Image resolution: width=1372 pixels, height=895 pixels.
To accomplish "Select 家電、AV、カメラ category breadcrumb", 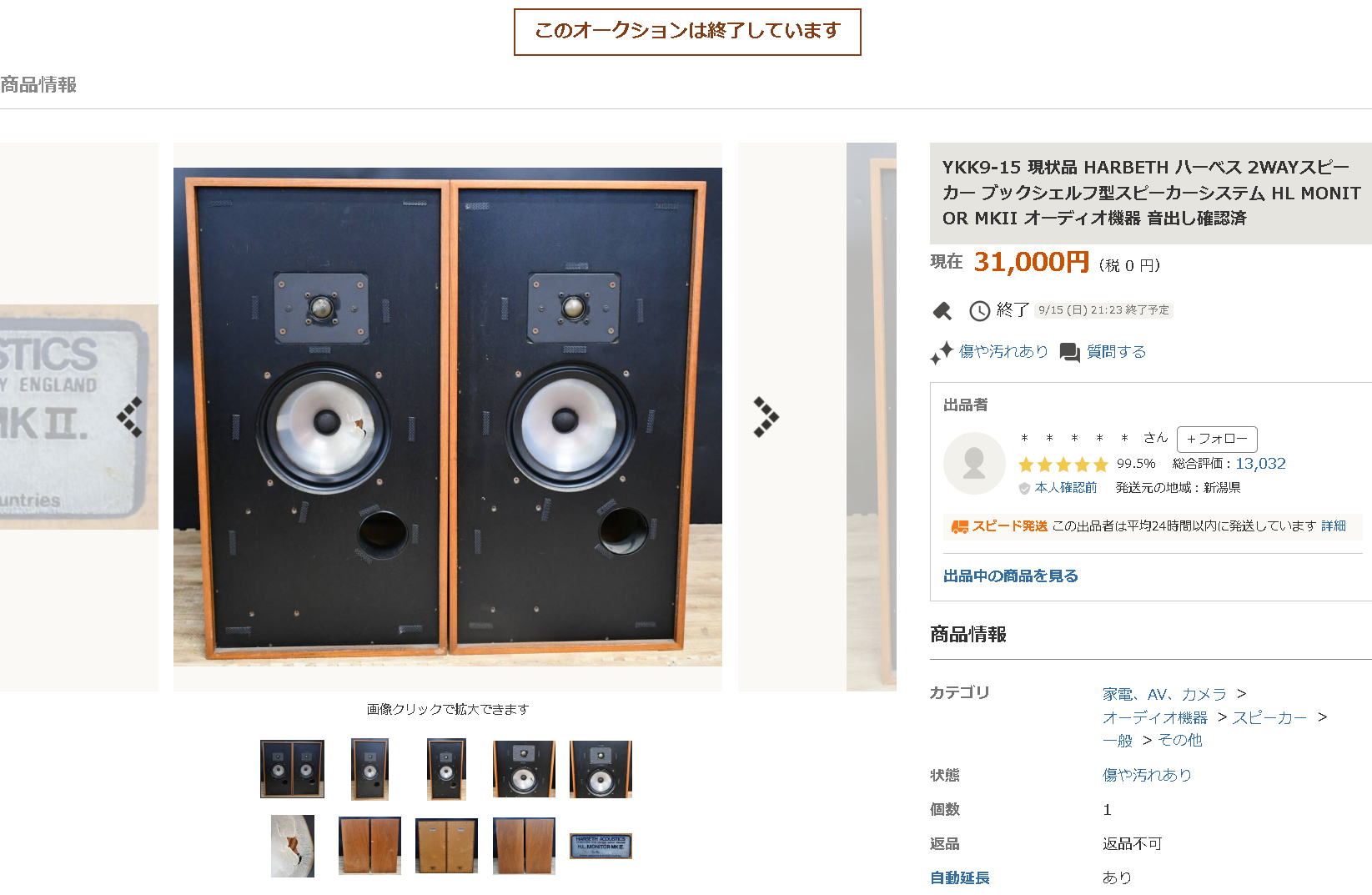I will [x=1163, y=694].
